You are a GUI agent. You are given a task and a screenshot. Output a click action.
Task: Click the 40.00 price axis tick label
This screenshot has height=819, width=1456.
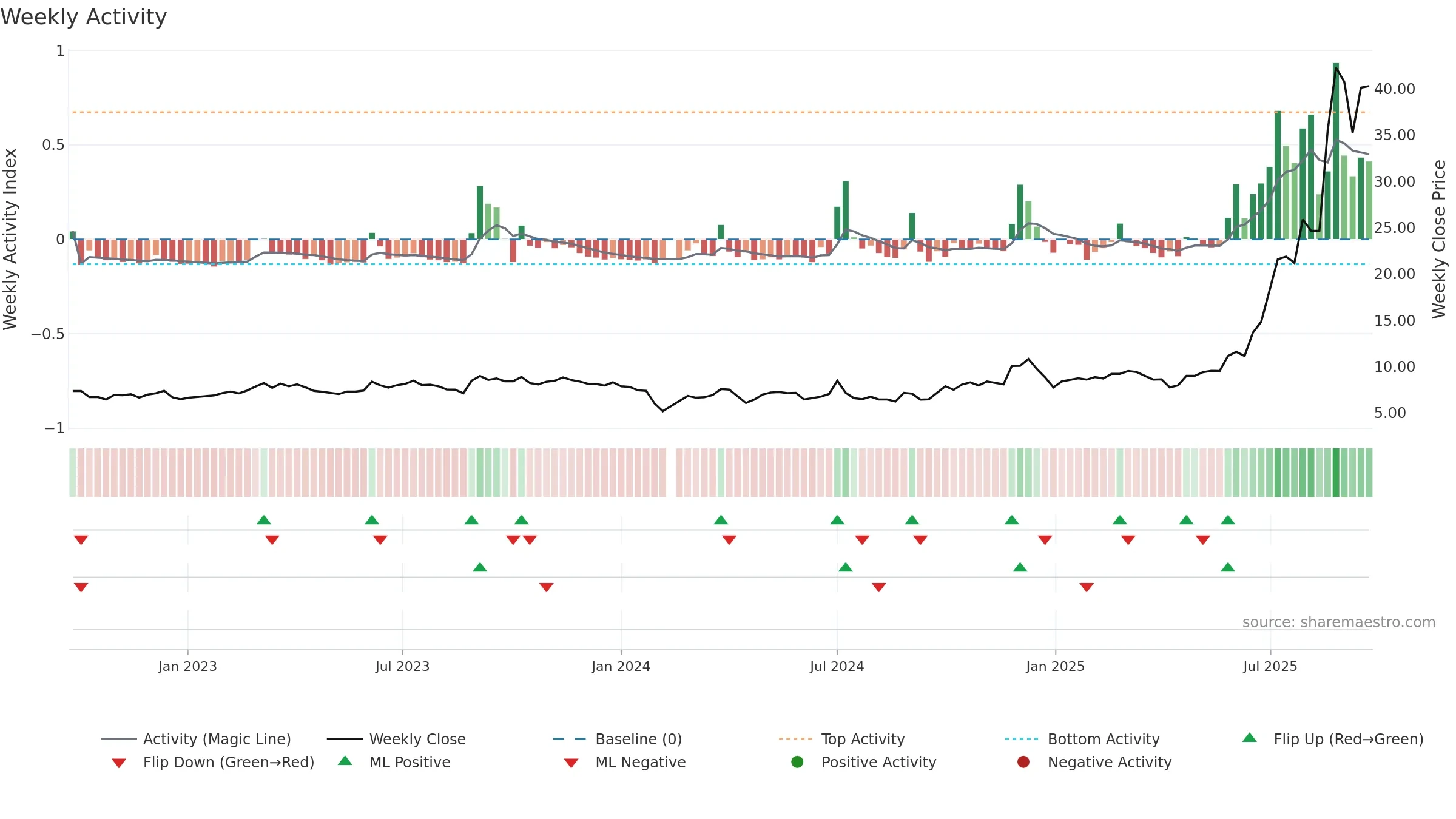point(1394,89)
